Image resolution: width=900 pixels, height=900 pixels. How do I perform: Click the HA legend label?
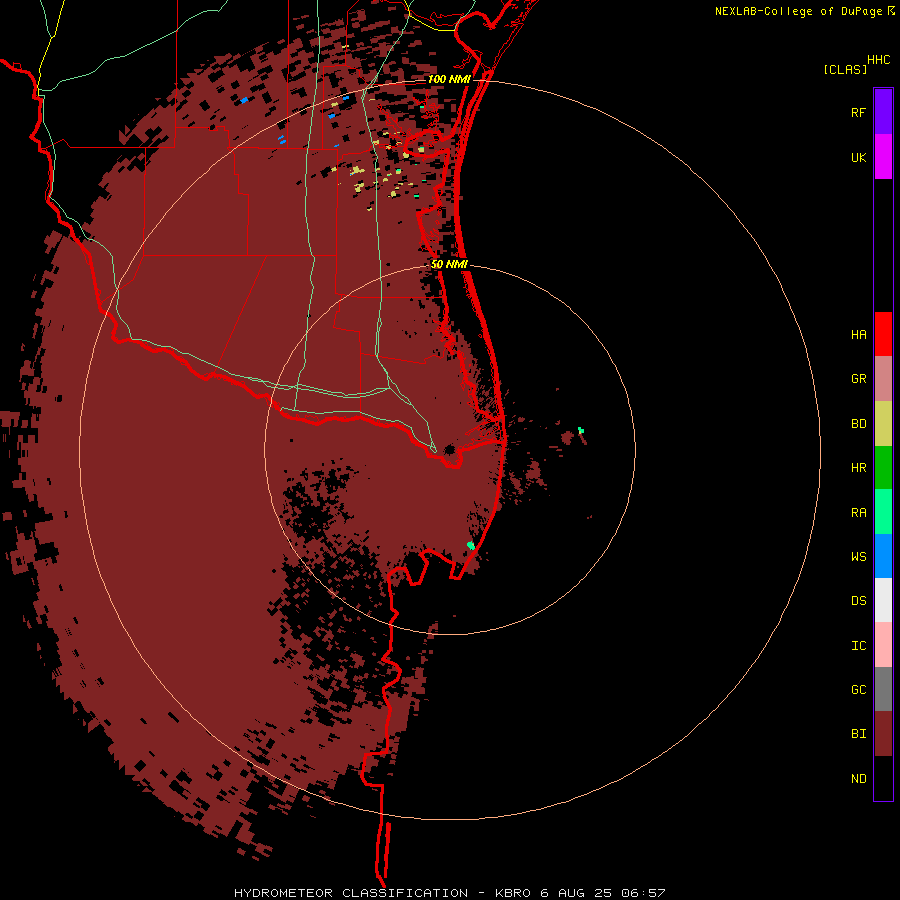(x=858, y=335)
